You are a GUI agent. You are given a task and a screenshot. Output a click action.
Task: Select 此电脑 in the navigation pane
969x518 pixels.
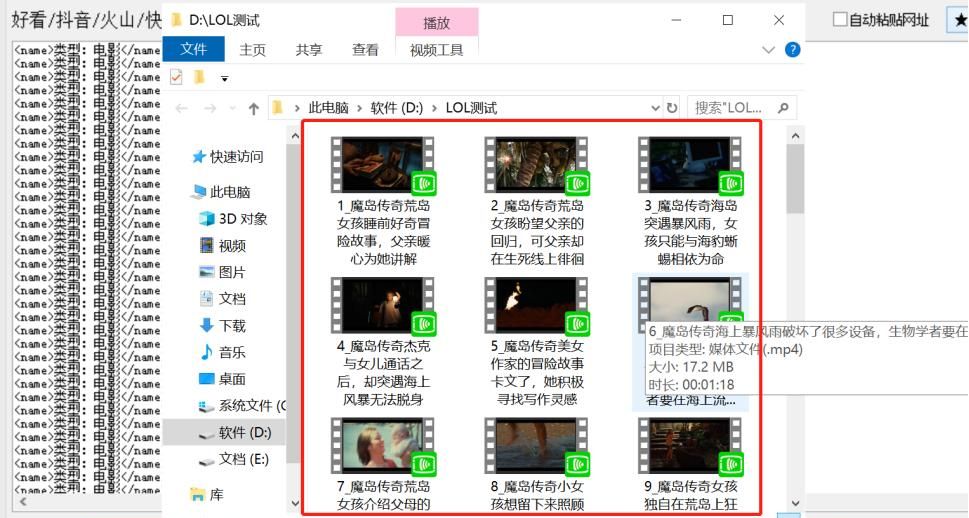tap(221, 192)
